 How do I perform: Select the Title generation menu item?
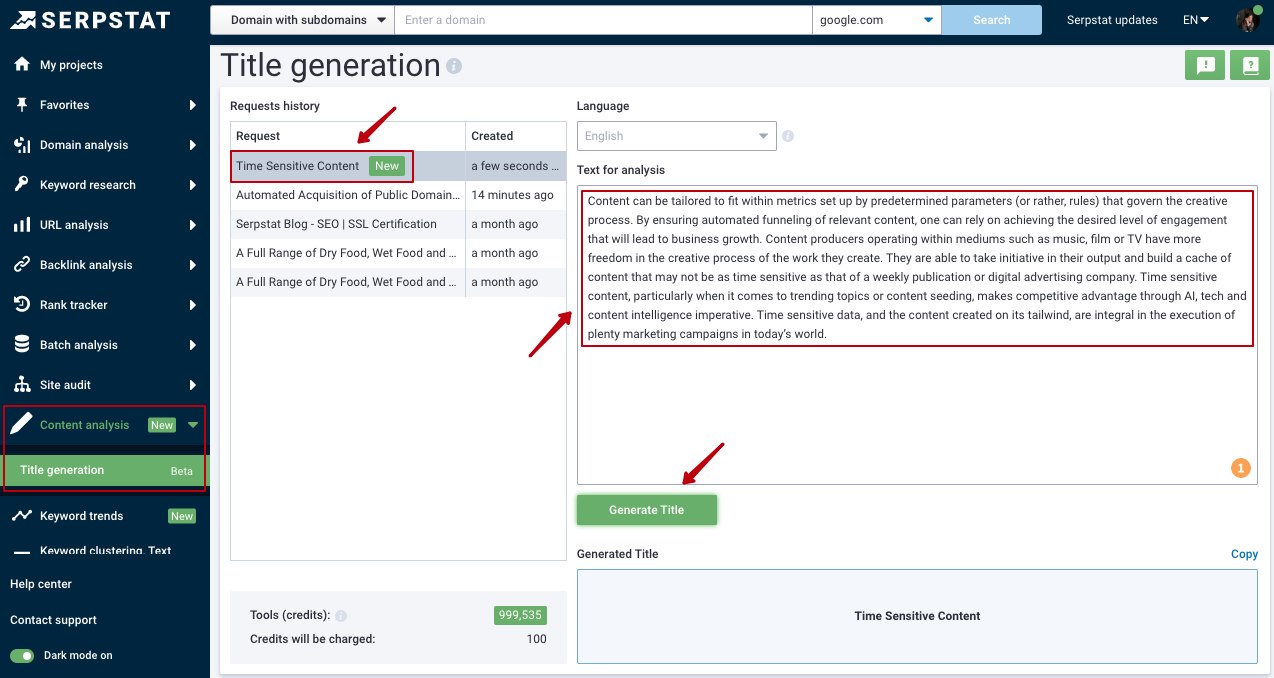pos(105,470)
